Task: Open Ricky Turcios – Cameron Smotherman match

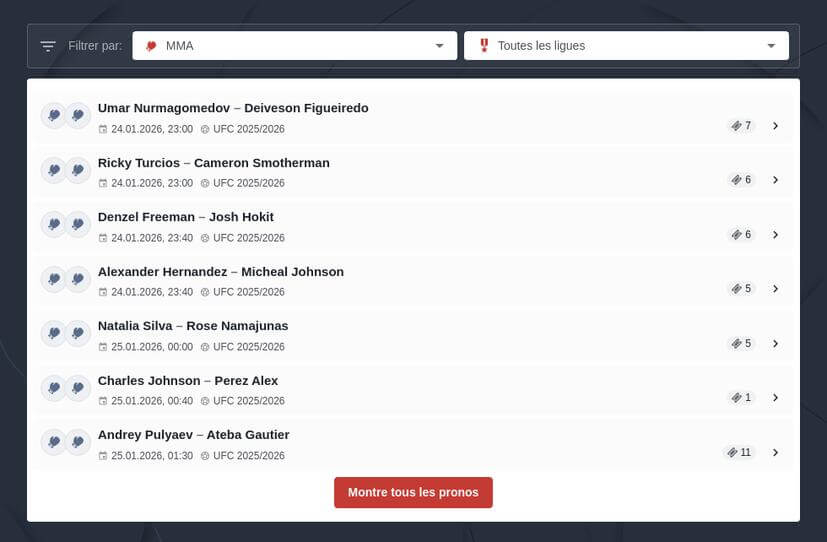Action: pos(213,163)
